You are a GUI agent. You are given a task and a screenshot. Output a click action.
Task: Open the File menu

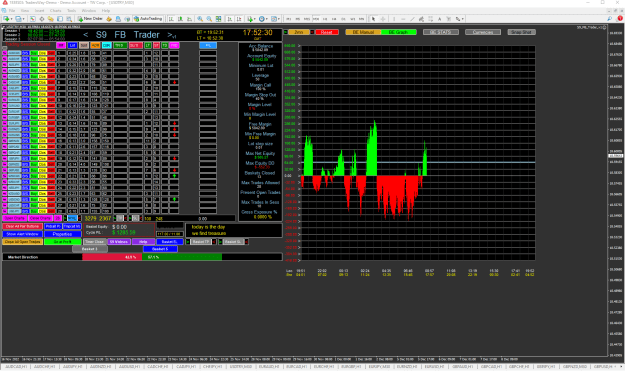(x=12, y=10)
